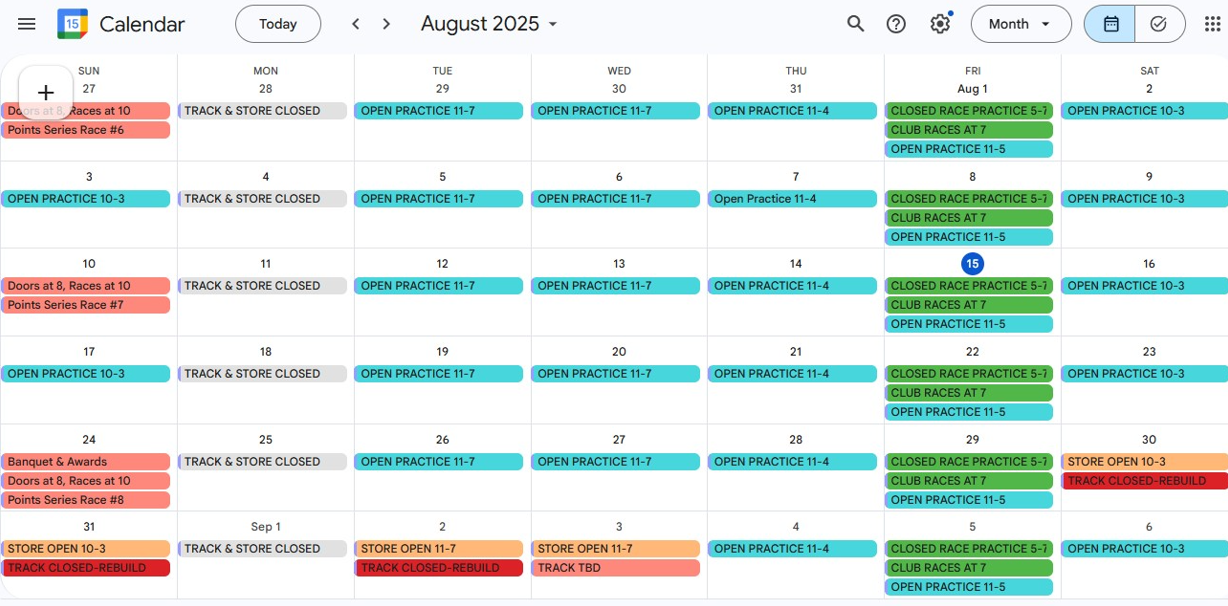Go to previous month arrow
The image size is (1228, 606).
coord(355,24)
